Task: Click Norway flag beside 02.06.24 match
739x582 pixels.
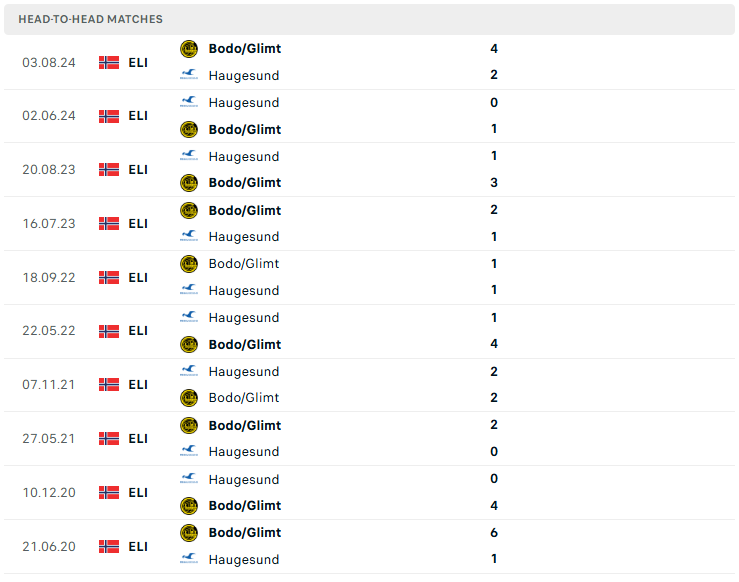Action: 109,116
